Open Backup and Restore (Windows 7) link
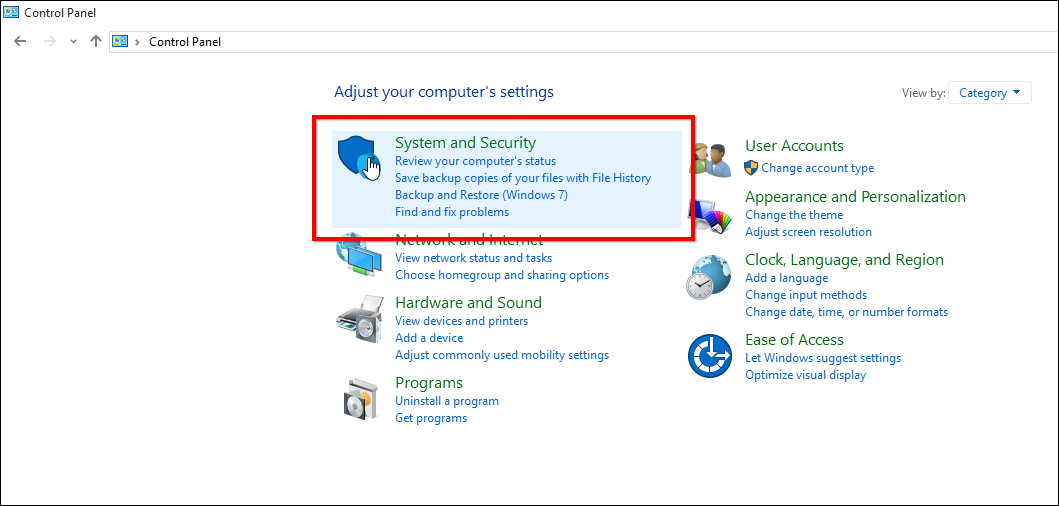Viewport: 1059px width, 506px height. [482, 195]
